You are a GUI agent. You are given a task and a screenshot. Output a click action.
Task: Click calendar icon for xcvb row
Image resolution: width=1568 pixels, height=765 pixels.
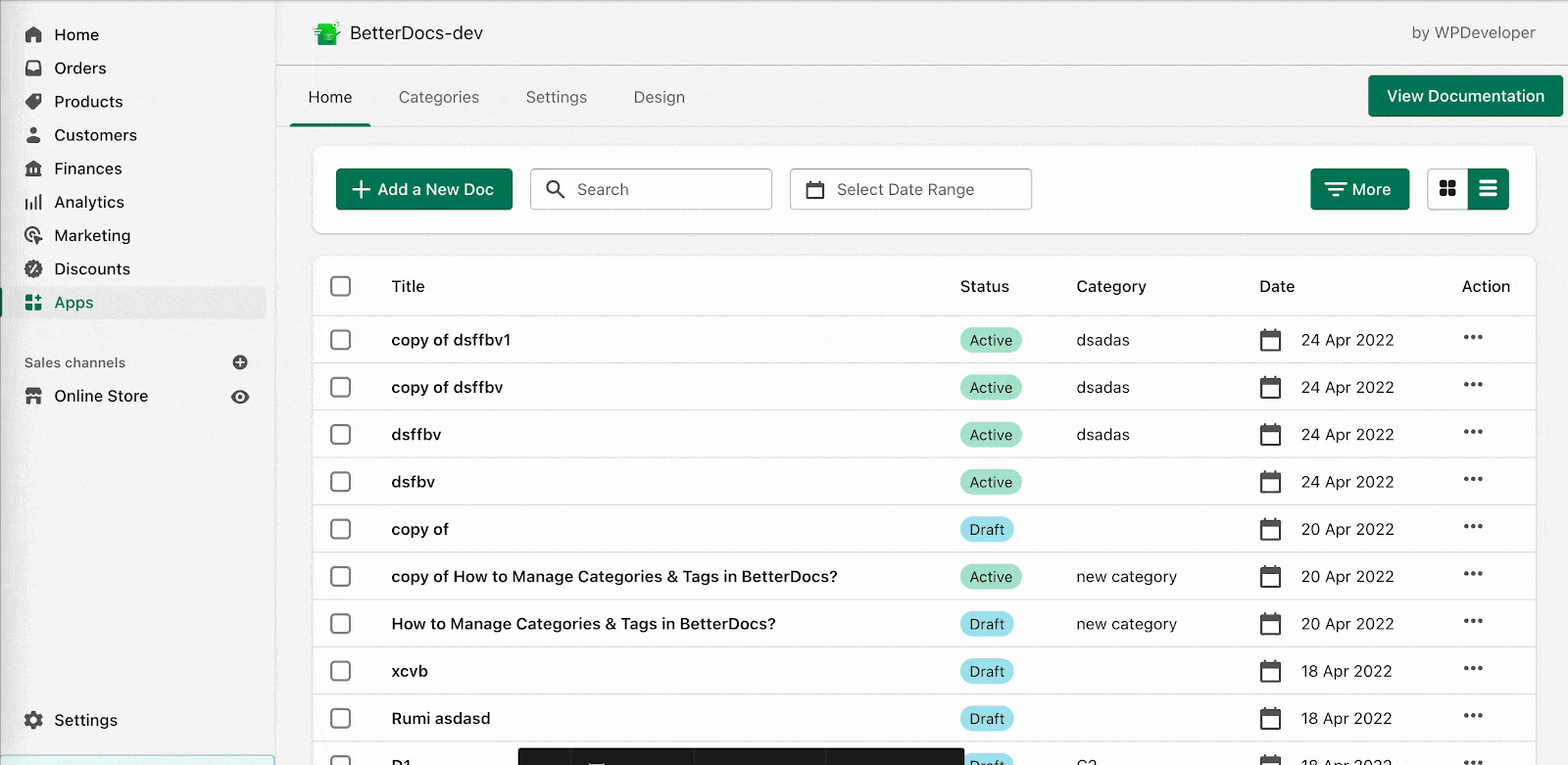(1270, 671)
